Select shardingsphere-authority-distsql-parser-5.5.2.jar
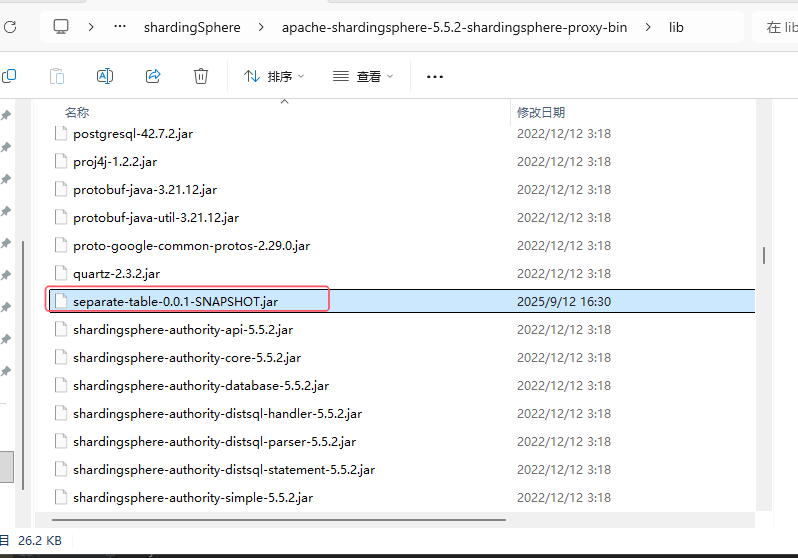Viewport: 798px width, 558px height. point(214,442)
